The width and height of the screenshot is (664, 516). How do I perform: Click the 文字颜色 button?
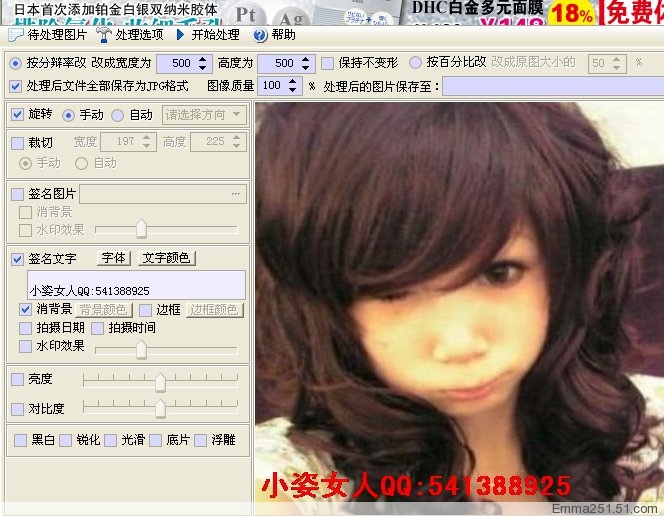167,258
